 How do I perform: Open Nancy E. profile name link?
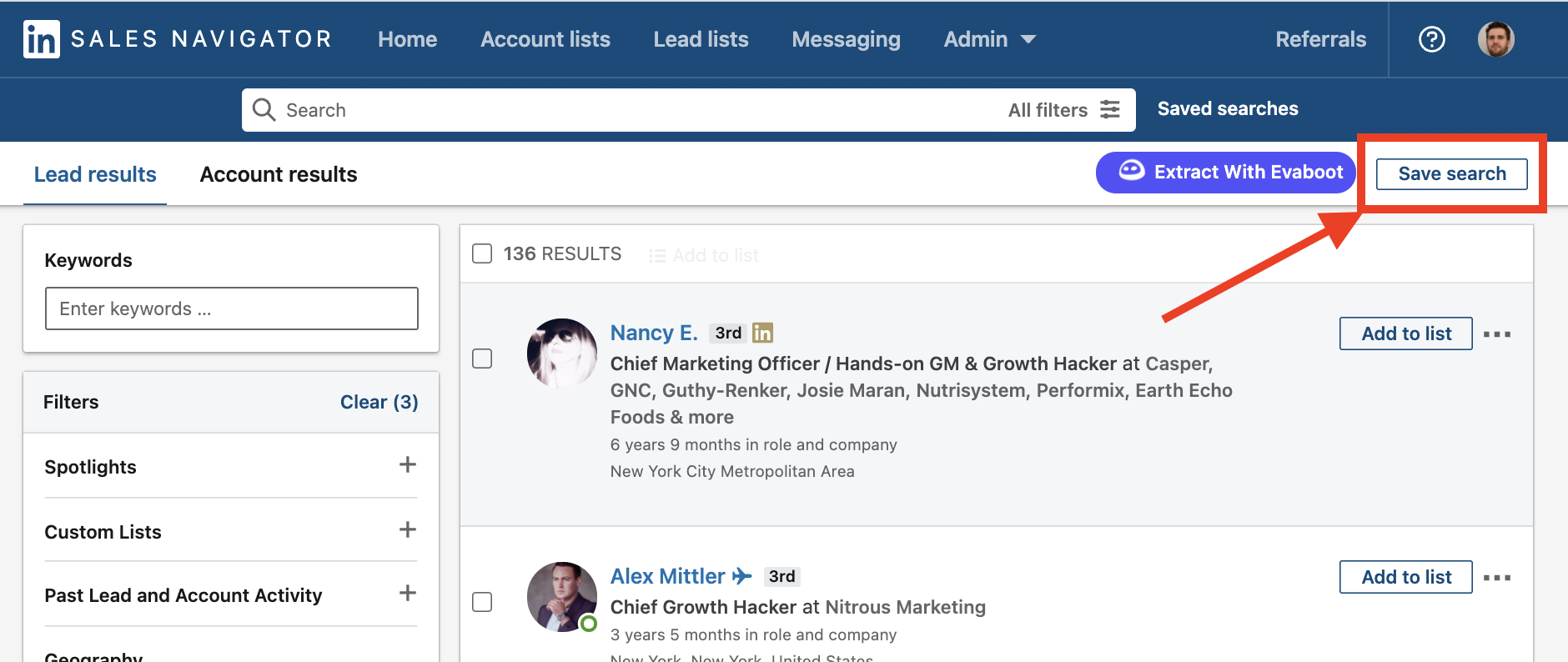click(654, 333)
